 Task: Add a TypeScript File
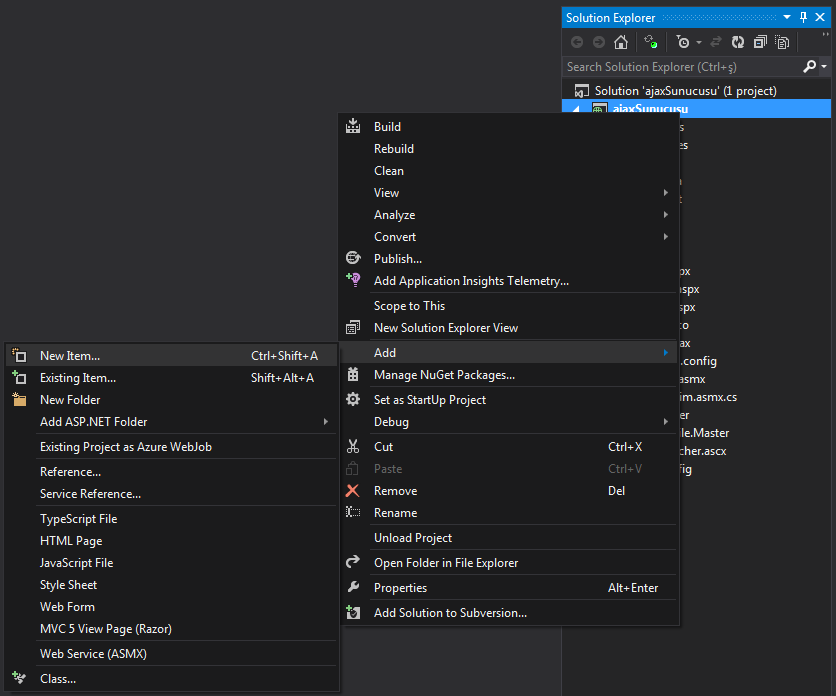tap(78, 518)
